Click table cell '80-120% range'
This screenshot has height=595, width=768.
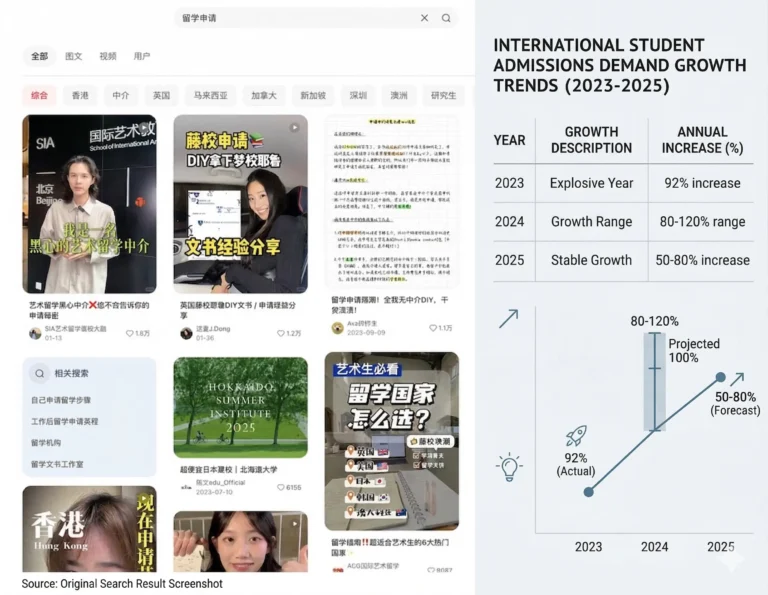702,222
